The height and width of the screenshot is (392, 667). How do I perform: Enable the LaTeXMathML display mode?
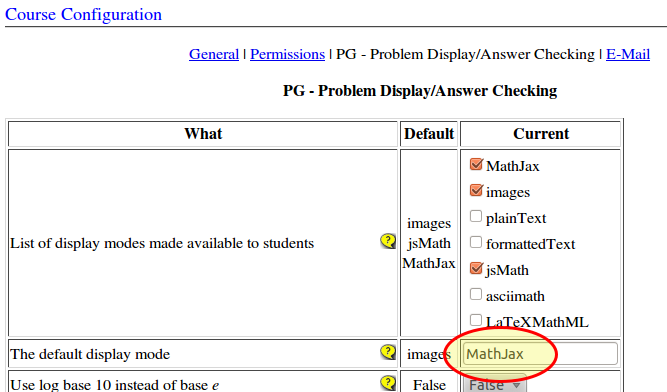coord(476,320)
